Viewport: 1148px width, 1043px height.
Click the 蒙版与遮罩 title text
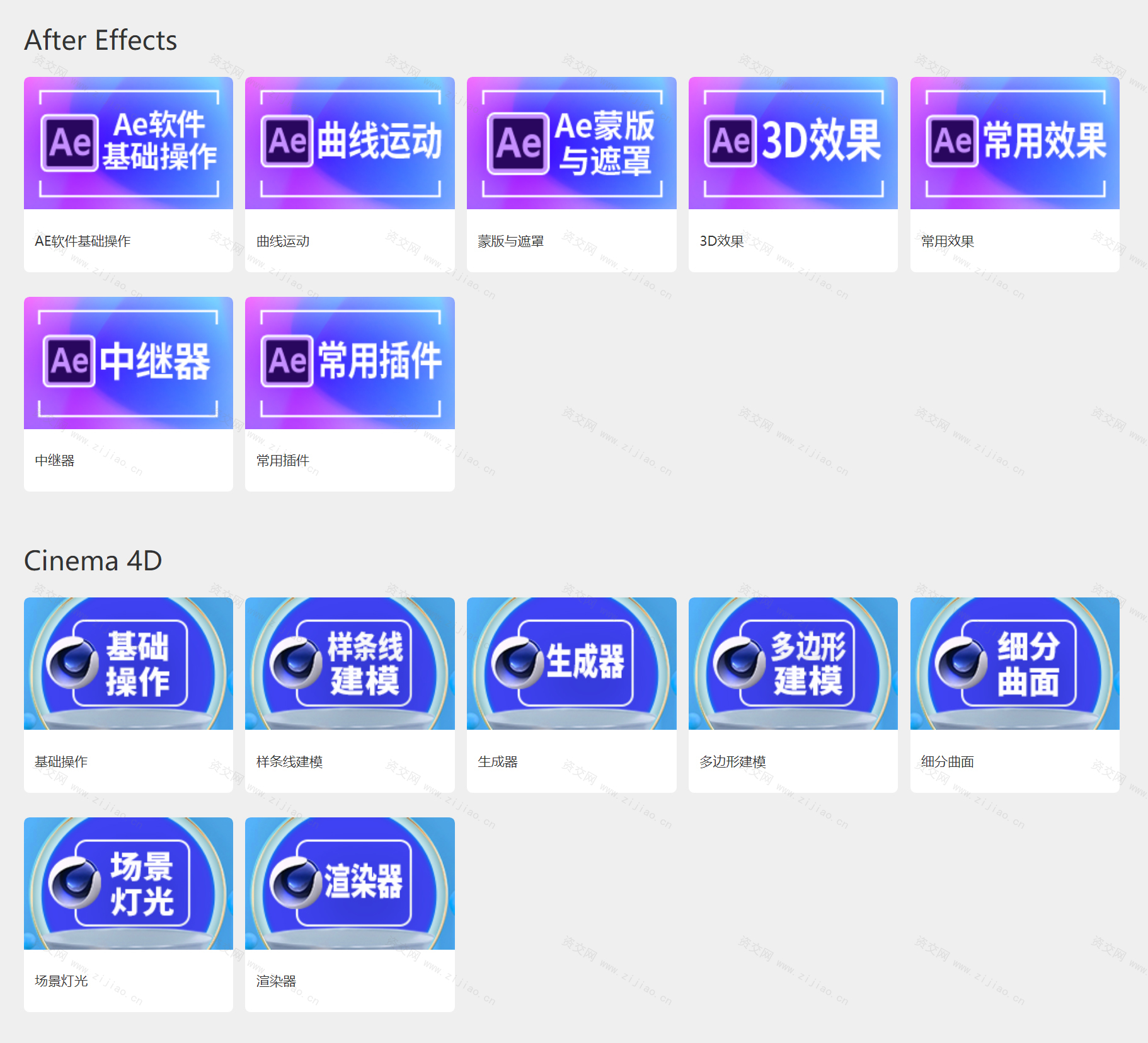[511, 241]
